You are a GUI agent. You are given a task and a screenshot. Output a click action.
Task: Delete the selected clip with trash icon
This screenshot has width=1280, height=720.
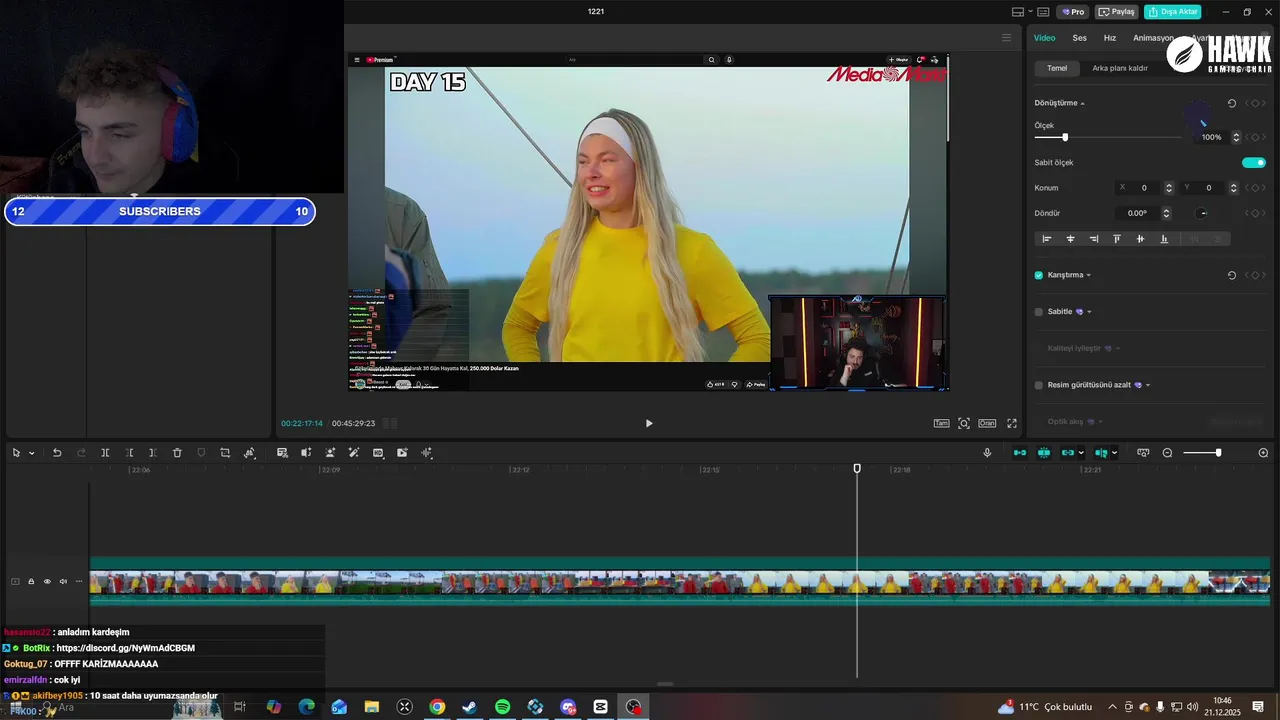coord(177,453)
